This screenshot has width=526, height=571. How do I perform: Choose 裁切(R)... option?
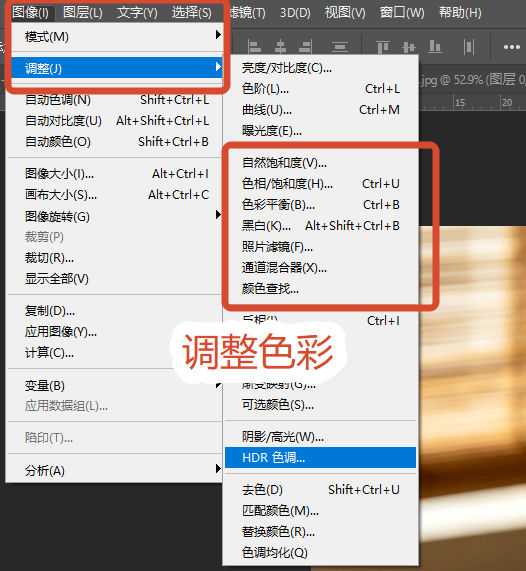115,258
